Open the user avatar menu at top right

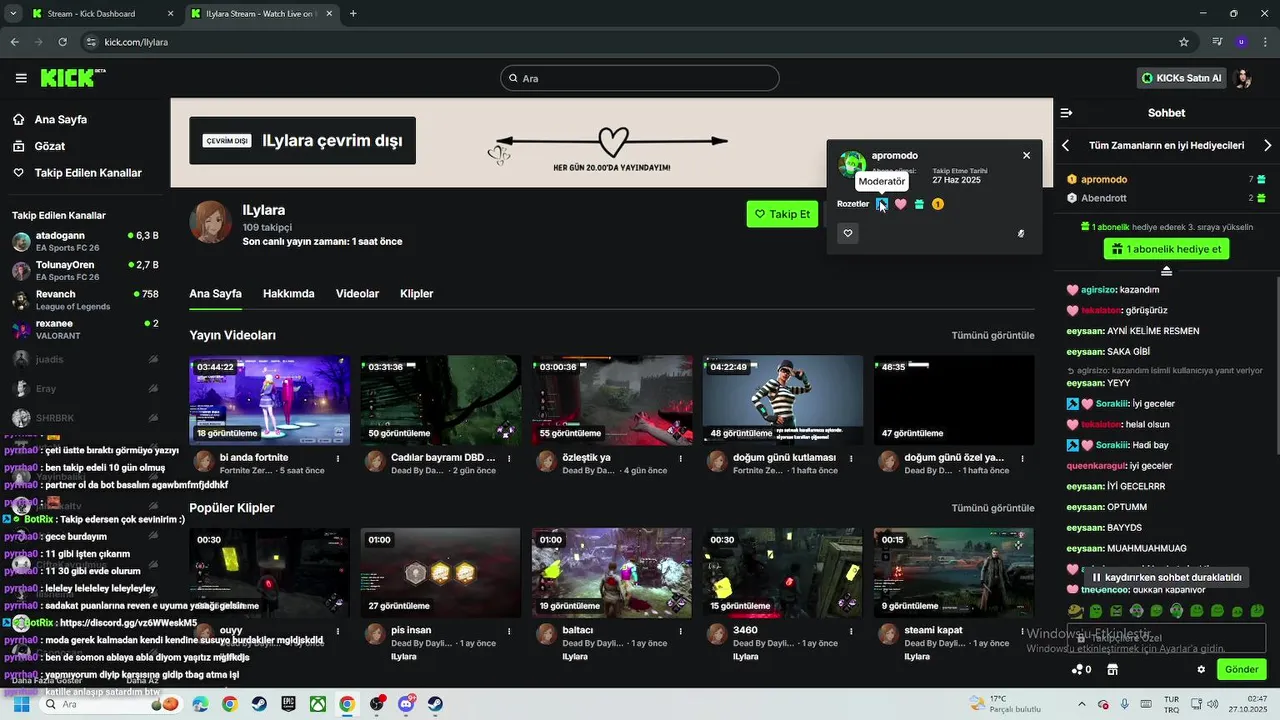(1243, 78)
